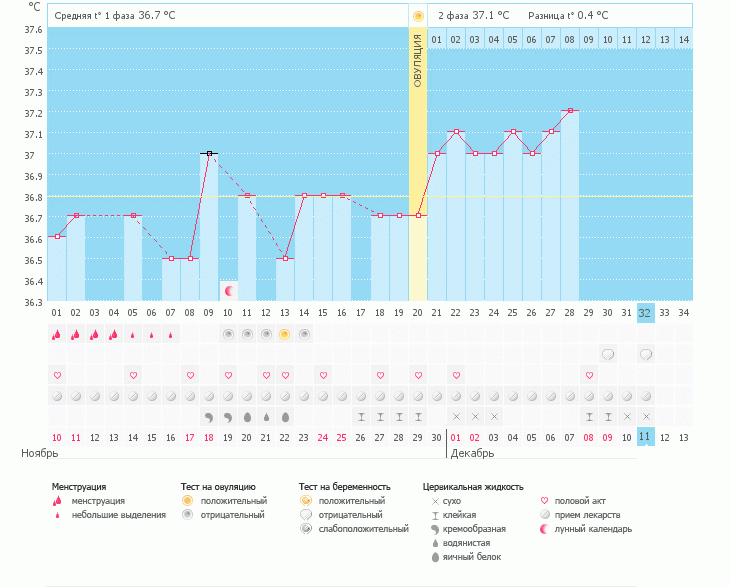Image resolution: width=731 pixels, height=587 pixels.
Task: Select the positive ovulation test icon on day 13
Action: tap(285, 334)
